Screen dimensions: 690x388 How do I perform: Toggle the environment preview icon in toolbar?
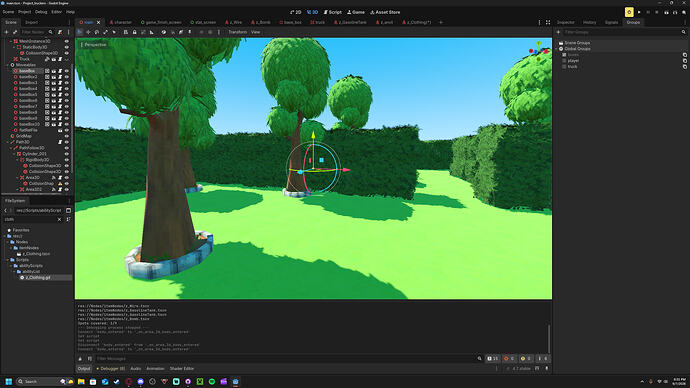point(210,32)
